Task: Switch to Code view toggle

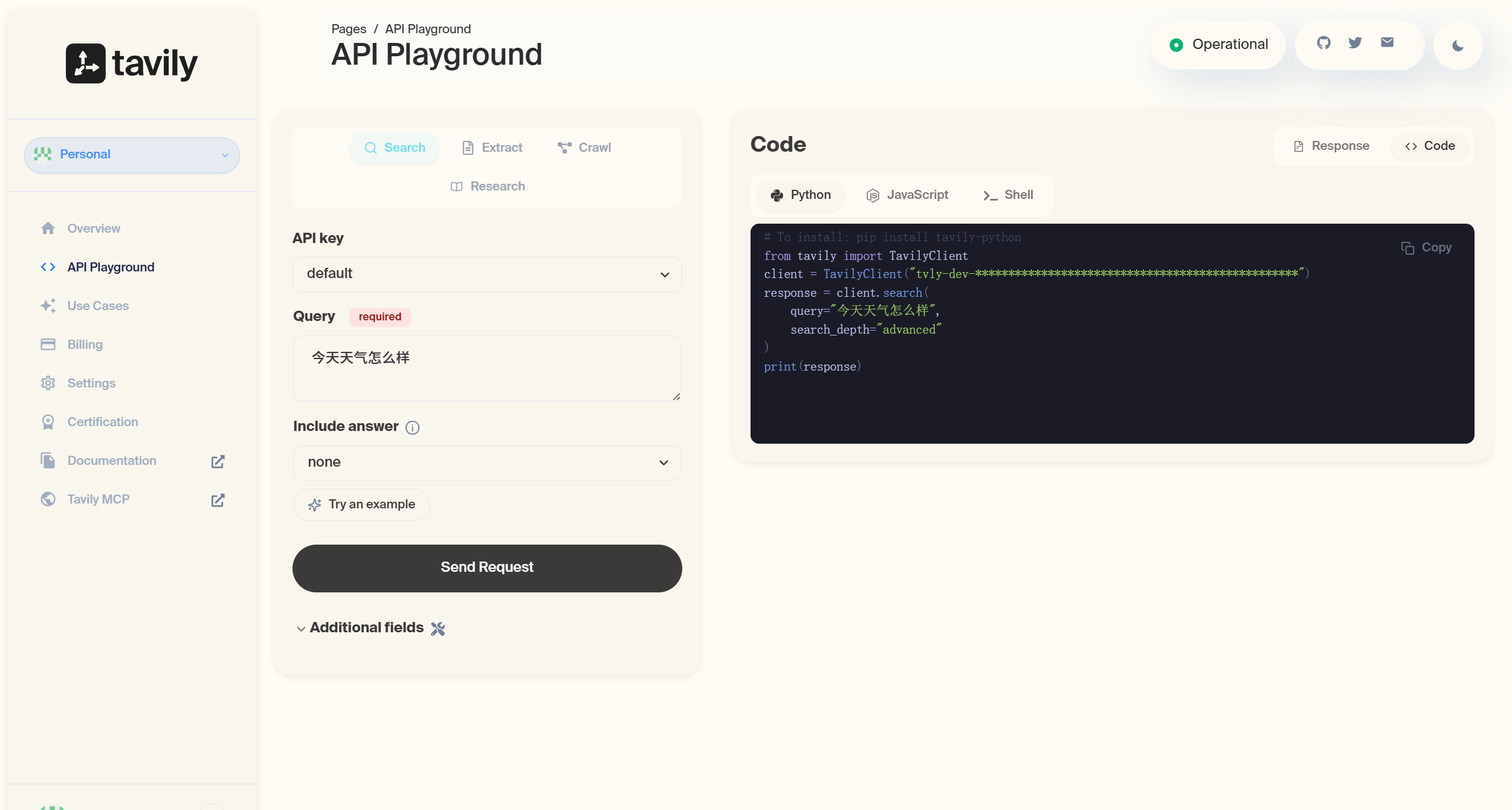Action: [1430, 146]
